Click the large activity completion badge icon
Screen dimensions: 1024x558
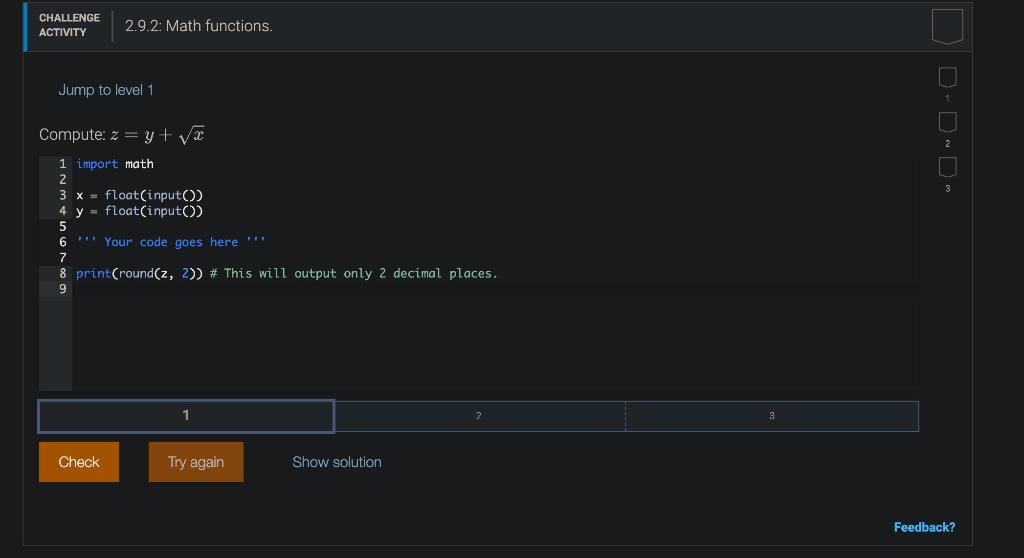pyautogui.click(x=947, y=27)
